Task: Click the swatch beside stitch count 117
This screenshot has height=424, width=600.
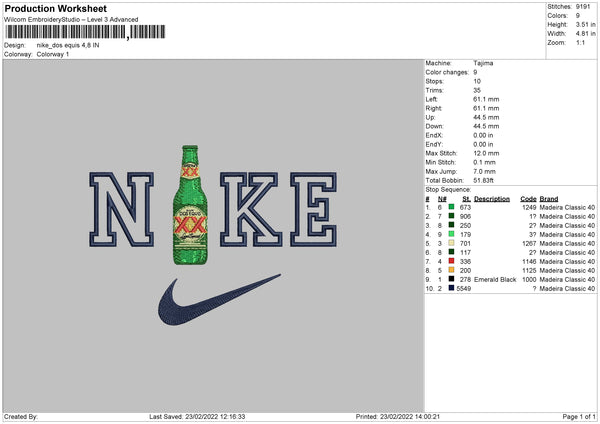Action: [x=452, y=252]
